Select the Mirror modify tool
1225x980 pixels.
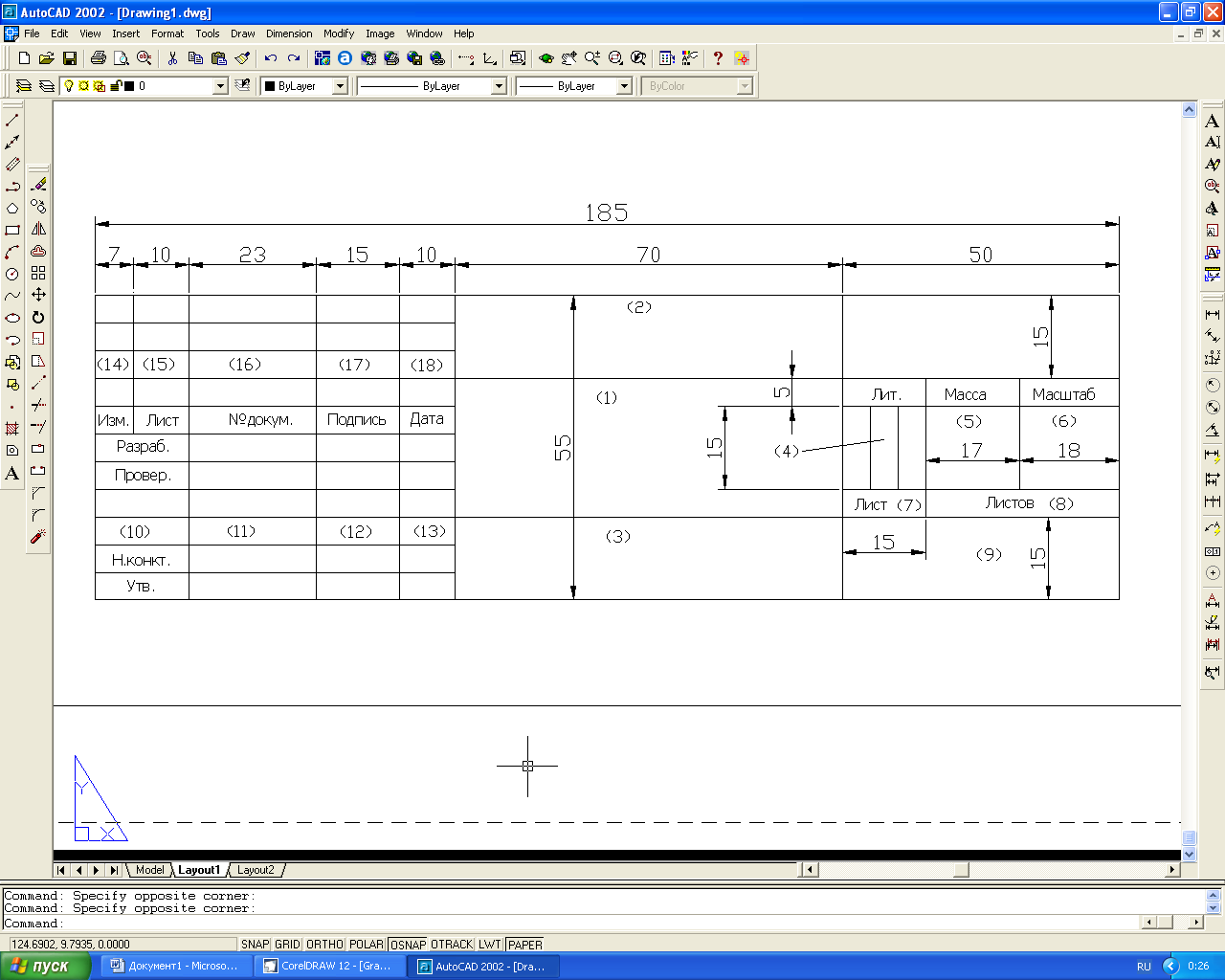click(x=38, y=229)
